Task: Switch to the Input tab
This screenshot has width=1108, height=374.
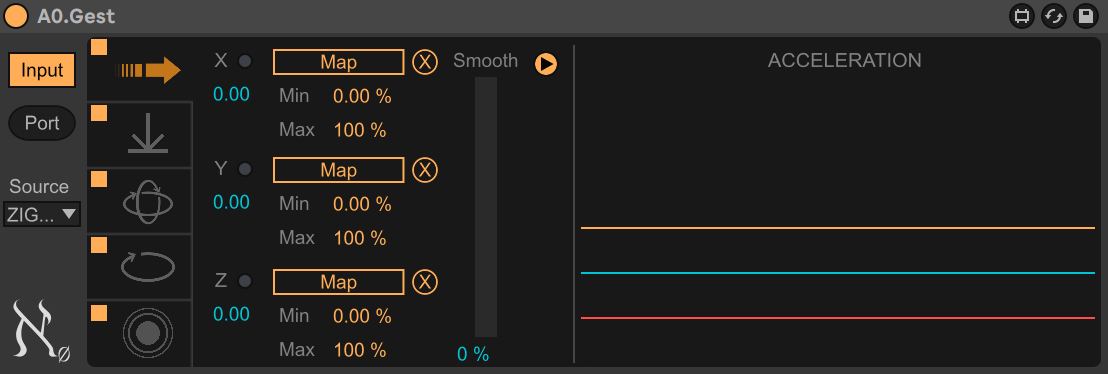Action: point(42,70)
